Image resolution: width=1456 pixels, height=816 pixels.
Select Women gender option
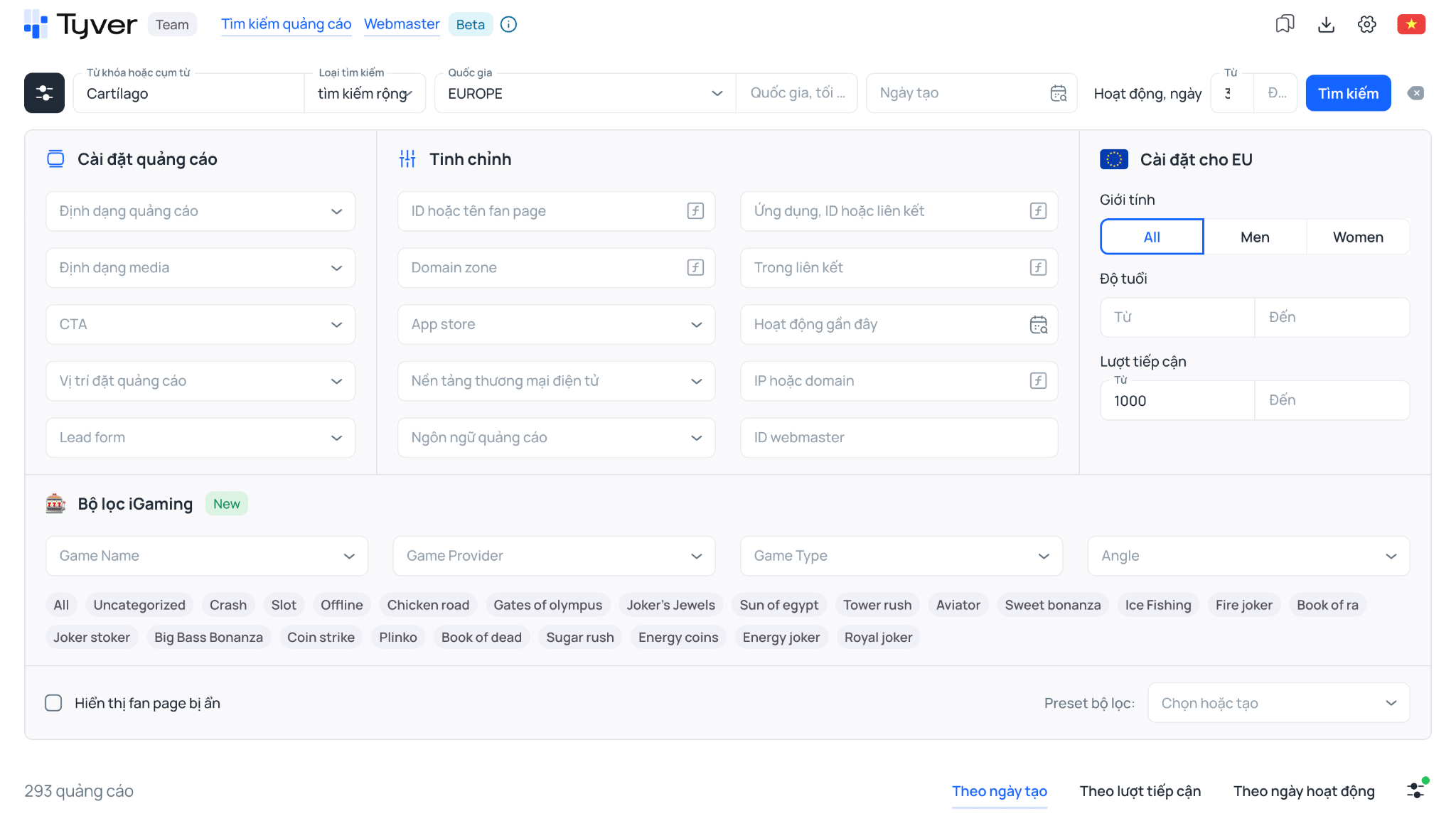[x=1358, y=237]
